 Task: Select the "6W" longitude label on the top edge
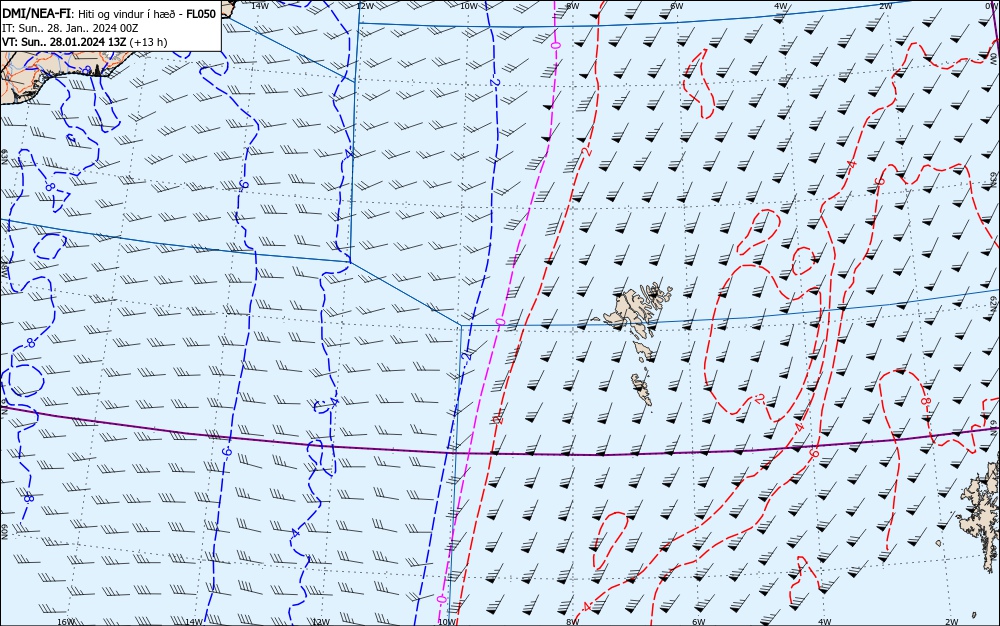(x=677, y=5)
